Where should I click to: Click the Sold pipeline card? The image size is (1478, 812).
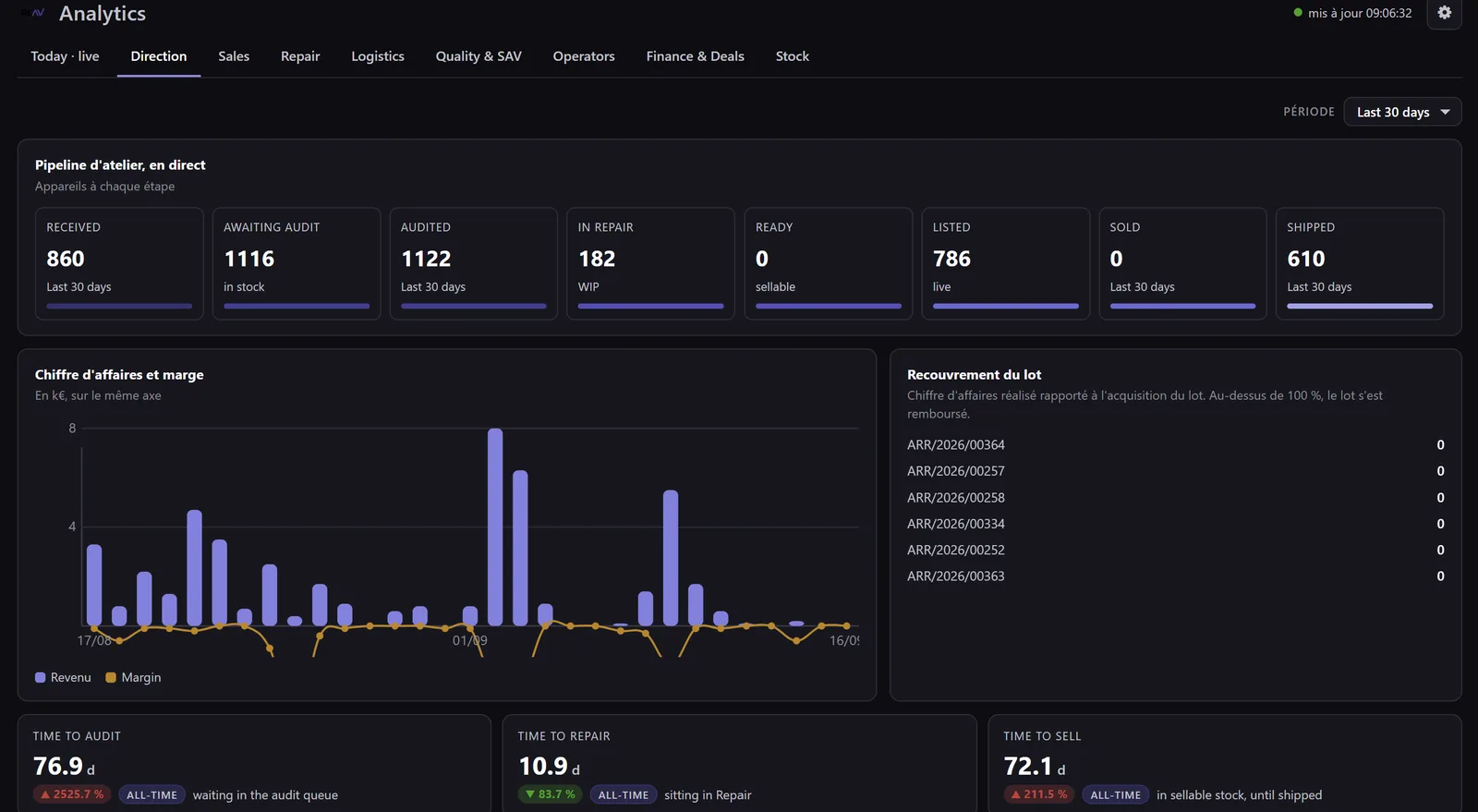(1182, 263)
